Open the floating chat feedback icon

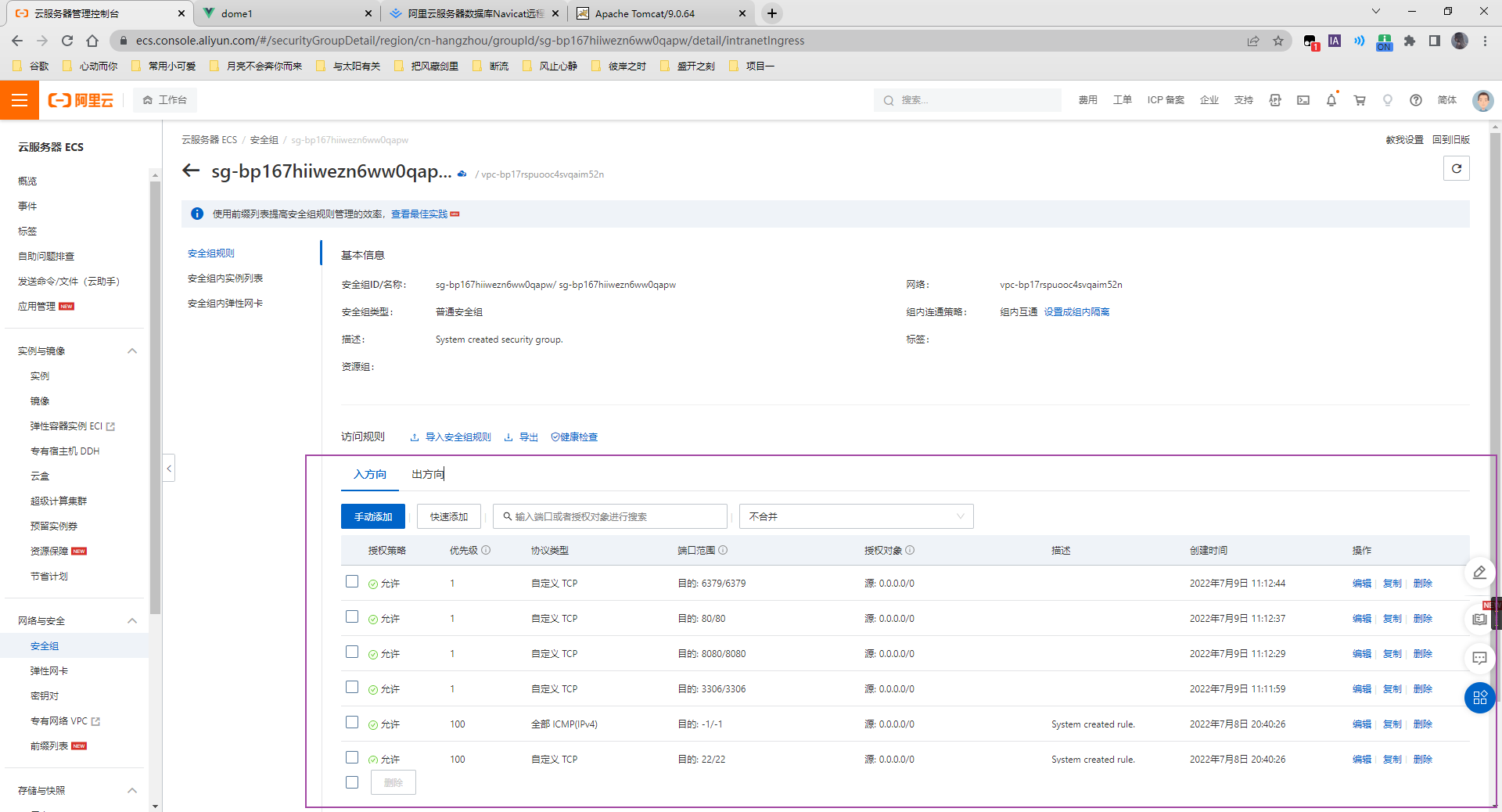click(x=1479, y=658)
